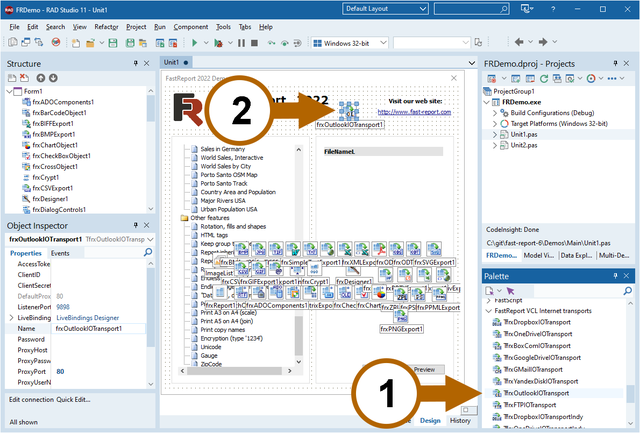Viewport: 640px width, 433px height.
Task: Click the Palette search magnifier icon
Action: (628, 291)
